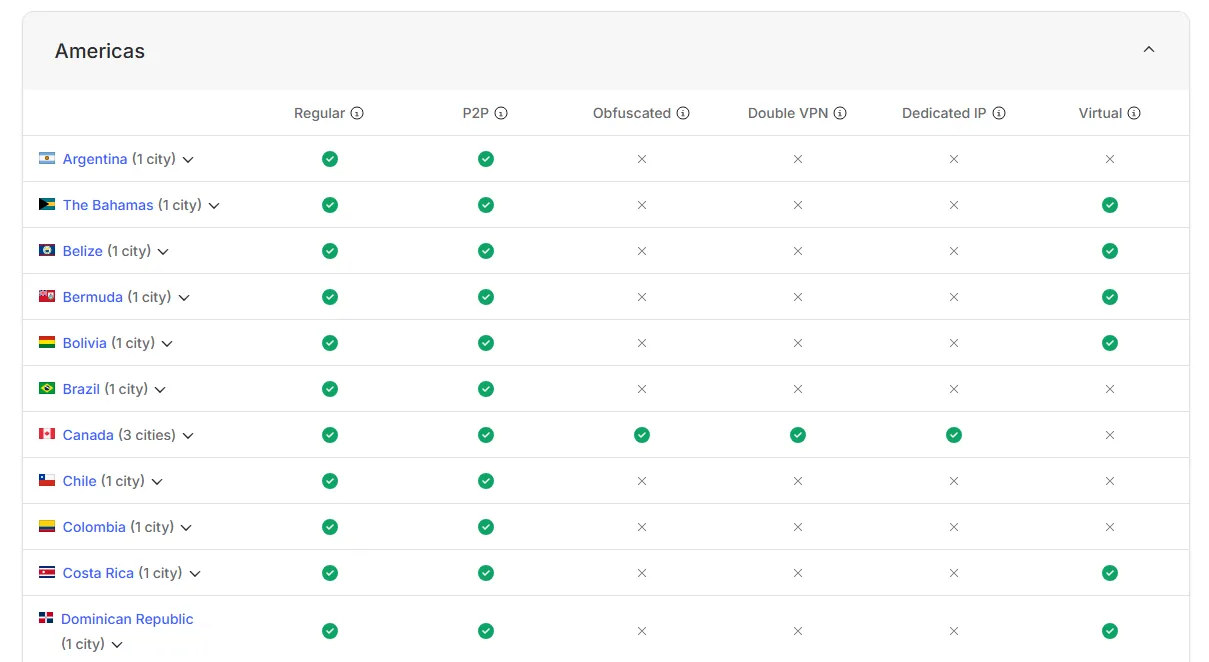Open the Obfuscated column info icon
The height and width of the screenshot is (662, 1209).
tap(683, 114)
